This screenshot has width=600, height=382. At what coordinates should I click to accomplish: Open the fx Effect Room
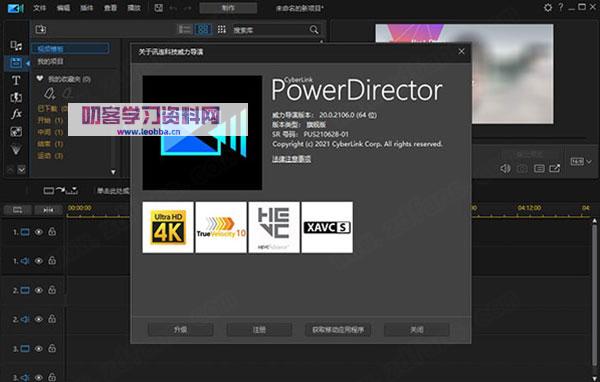pyautogui.click(x=16, y=114)
